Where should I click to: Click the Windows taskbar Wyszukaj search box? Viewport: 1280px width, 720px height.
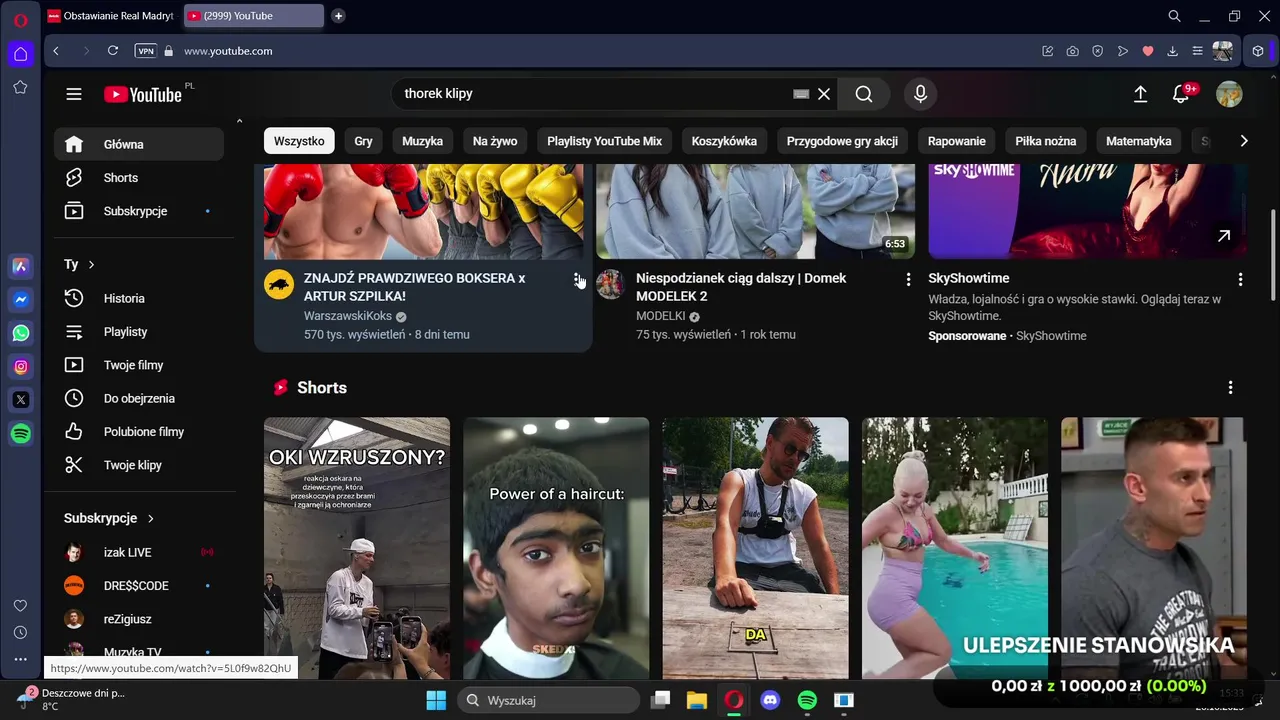[549, 700]
